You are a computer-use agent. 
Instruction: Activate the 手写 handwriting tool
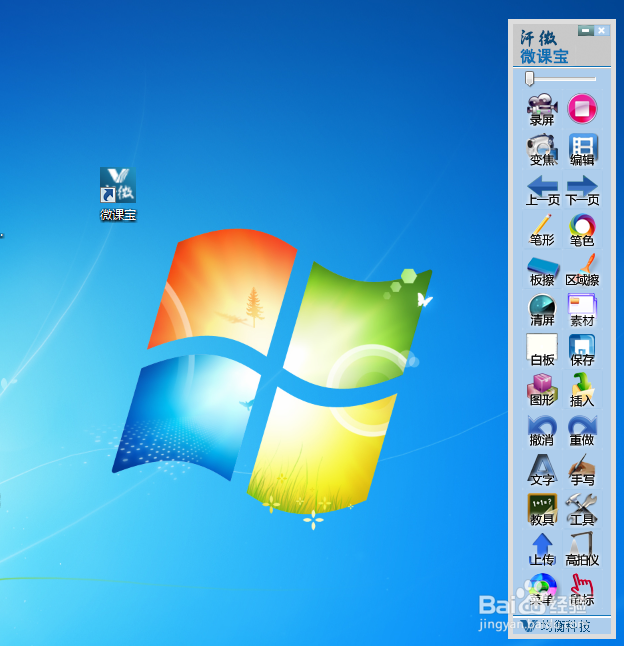click(x=582, y=470)
